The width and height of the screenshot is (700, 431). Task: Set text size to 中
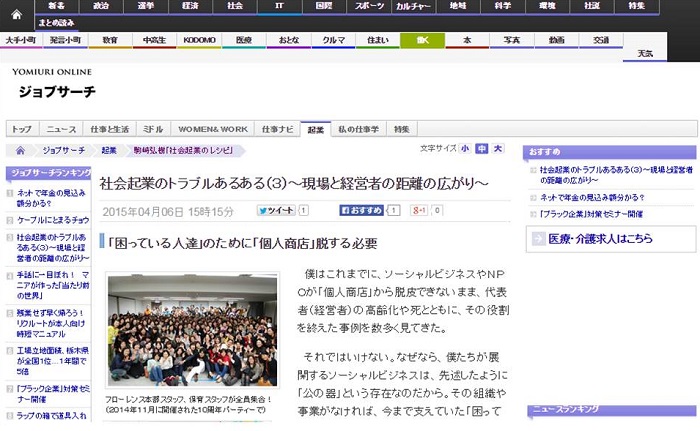(x=481, y=148)
